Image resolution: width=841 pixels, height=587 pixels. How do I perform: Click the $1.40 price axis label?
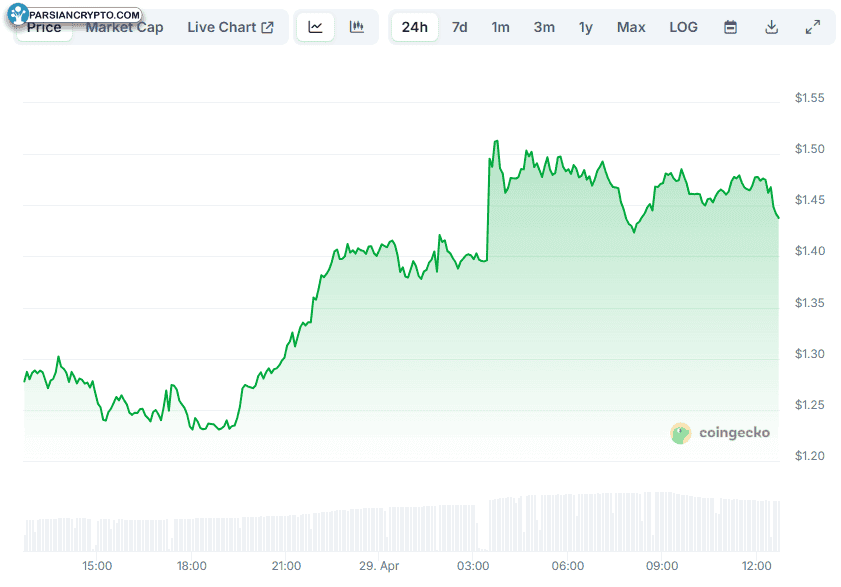point(809,251)
